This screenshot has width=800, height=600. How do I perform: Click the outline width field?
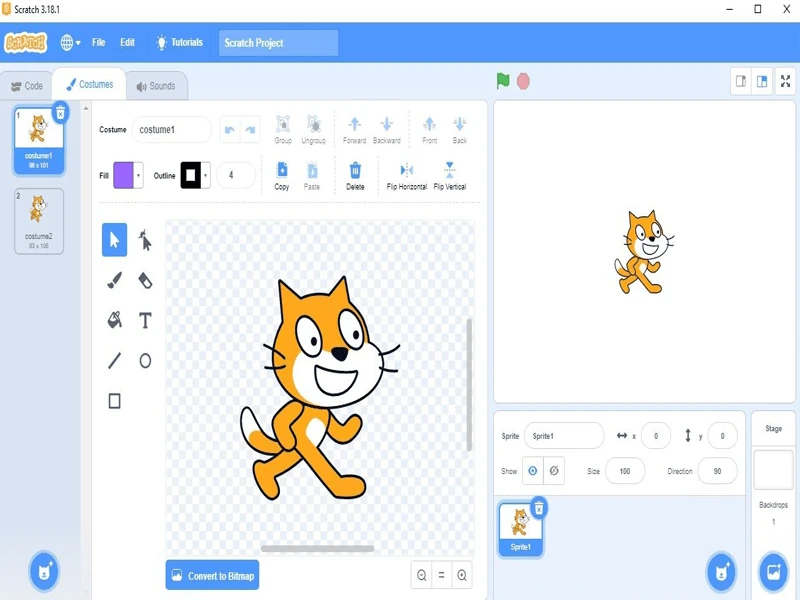tap(235, 175)
